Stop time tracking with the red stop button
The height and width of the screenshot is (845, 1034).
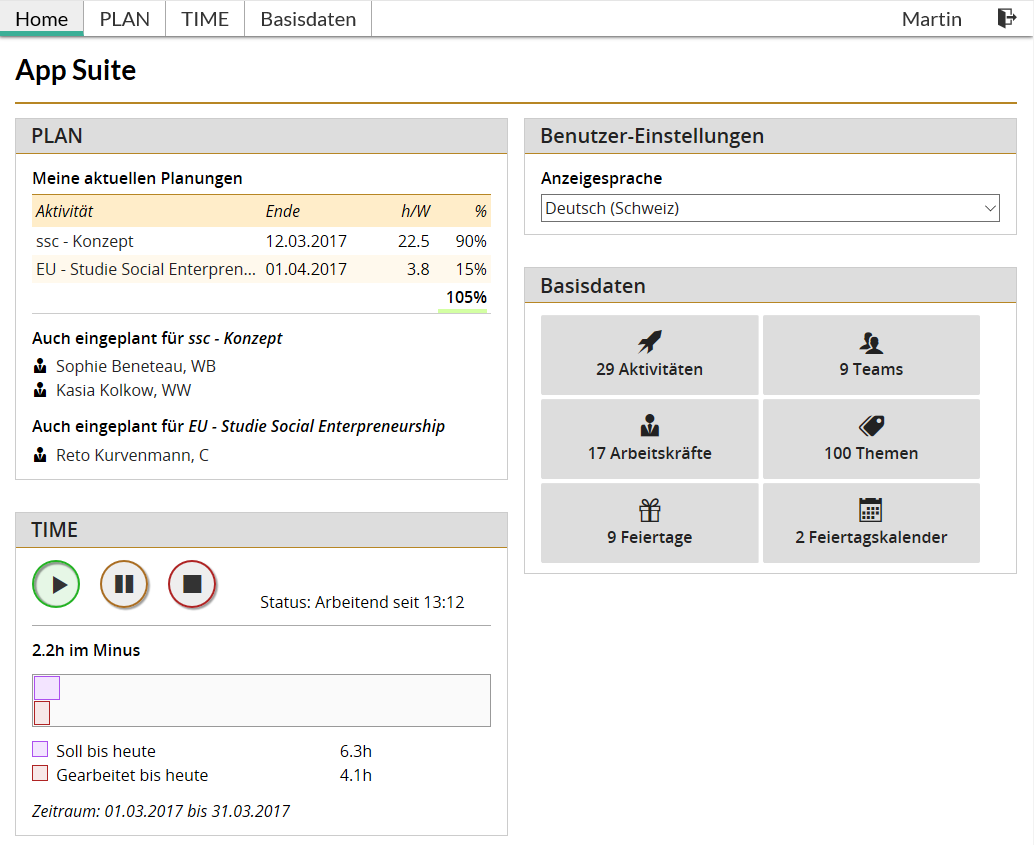[x=192, y=585]
